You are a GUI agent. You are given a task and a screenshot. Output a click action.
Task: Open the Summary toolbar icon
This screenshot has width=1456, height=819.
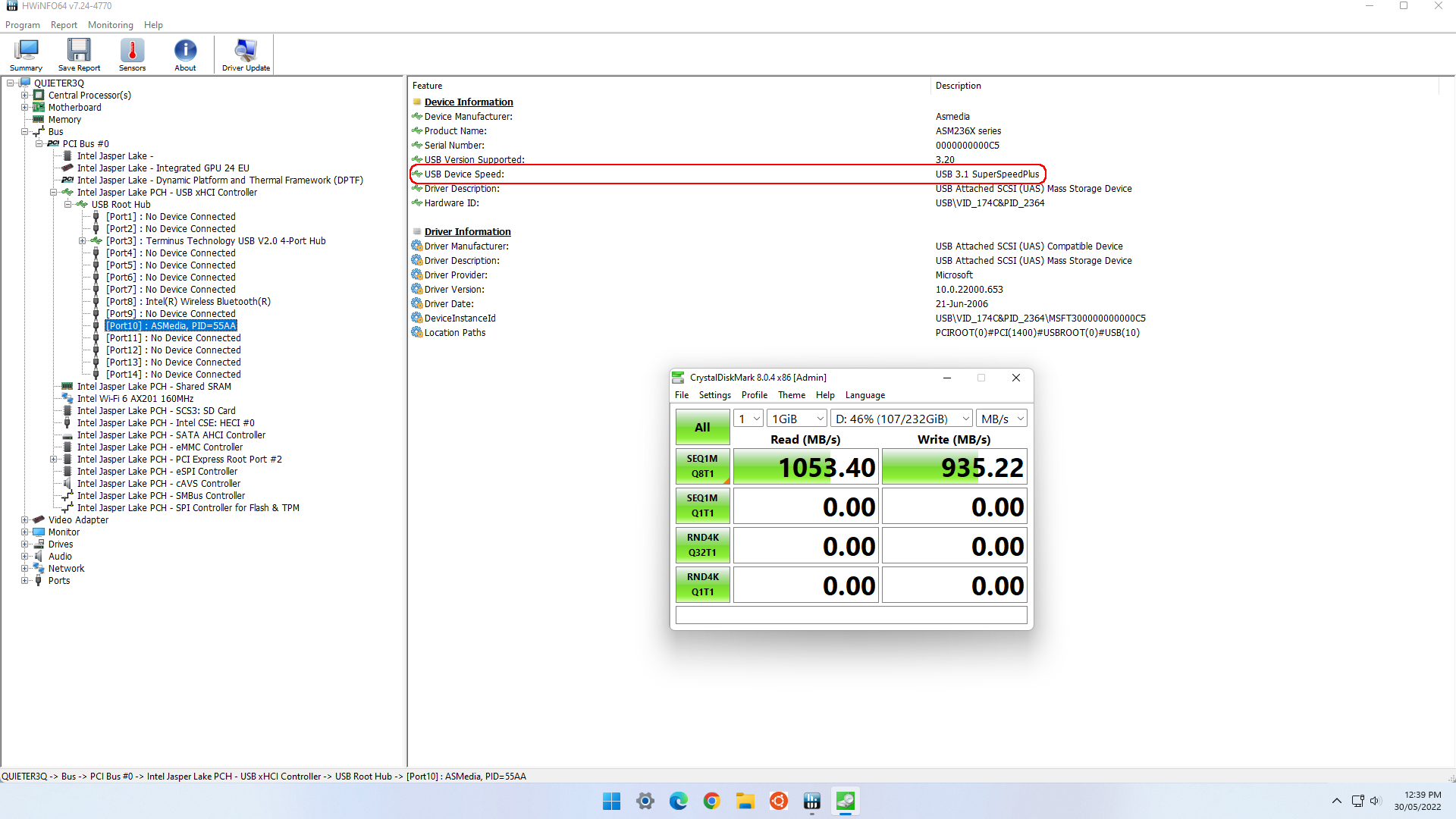coord(26,55)
